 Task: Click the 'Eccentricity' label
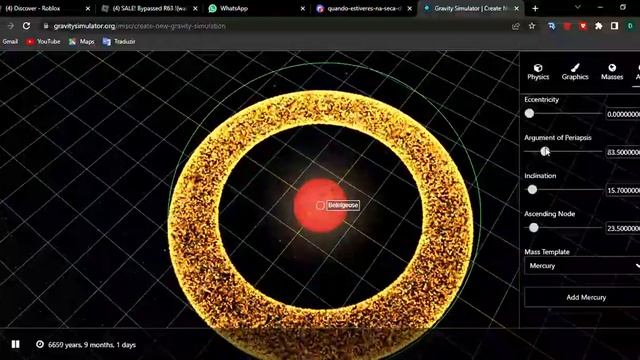pos(541,100)
